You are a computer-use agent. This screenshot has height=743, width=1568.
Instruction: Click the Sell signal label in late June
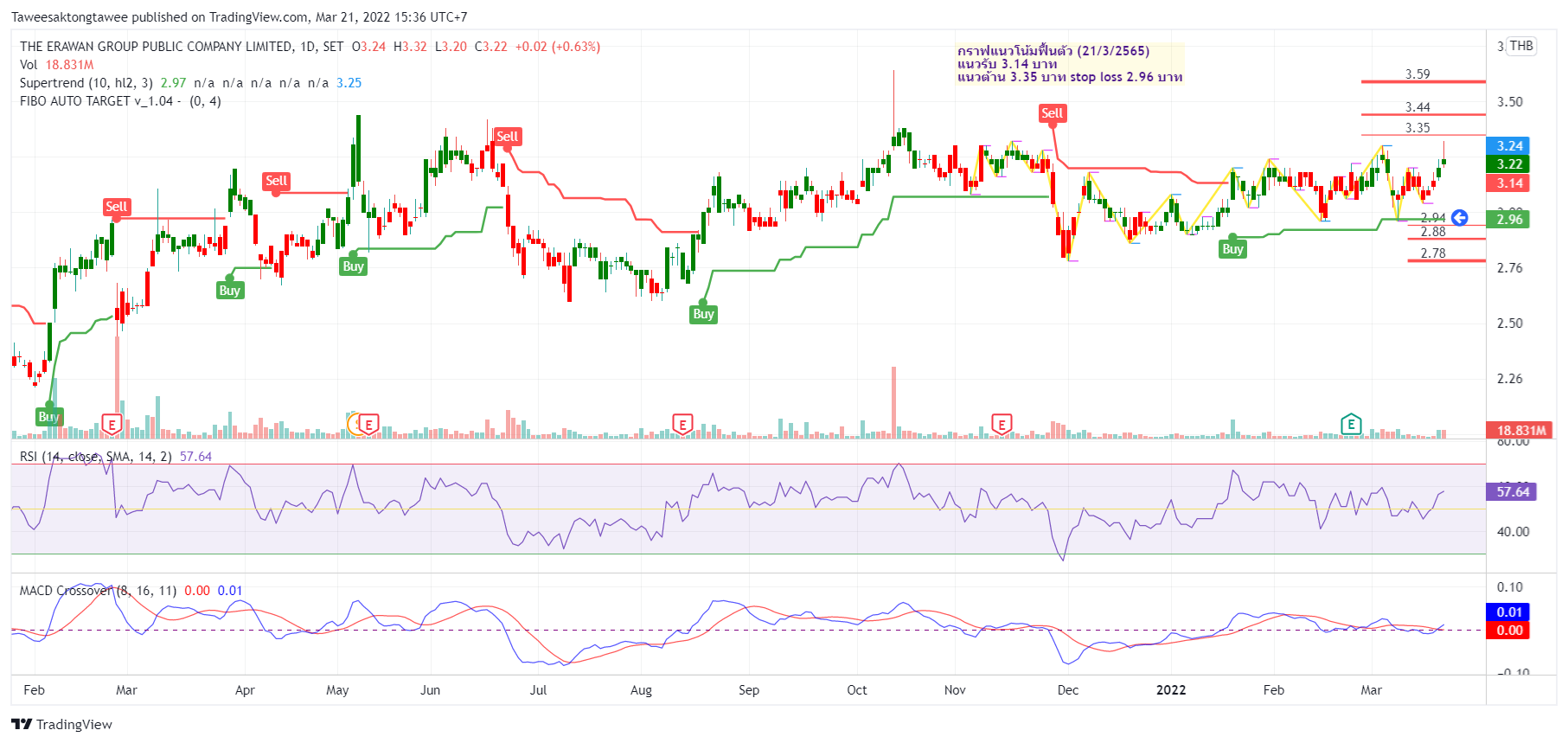(507, 137)
